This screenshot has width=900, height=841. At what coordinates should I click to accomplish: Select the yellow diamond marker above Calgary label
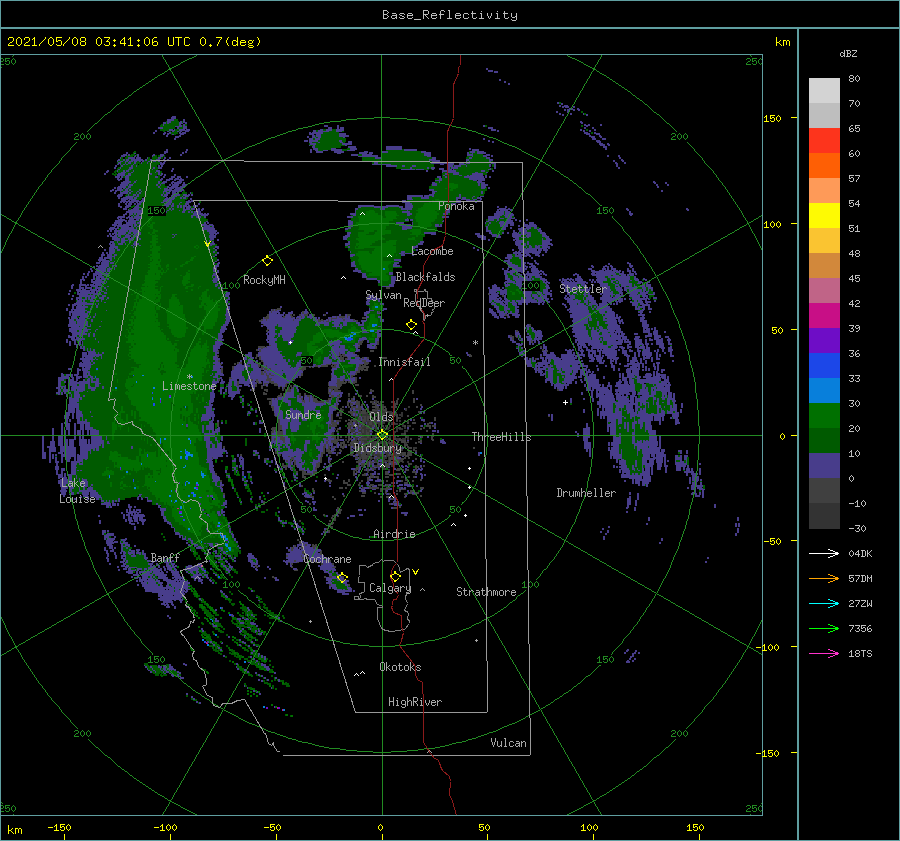[x=395, y=576]
